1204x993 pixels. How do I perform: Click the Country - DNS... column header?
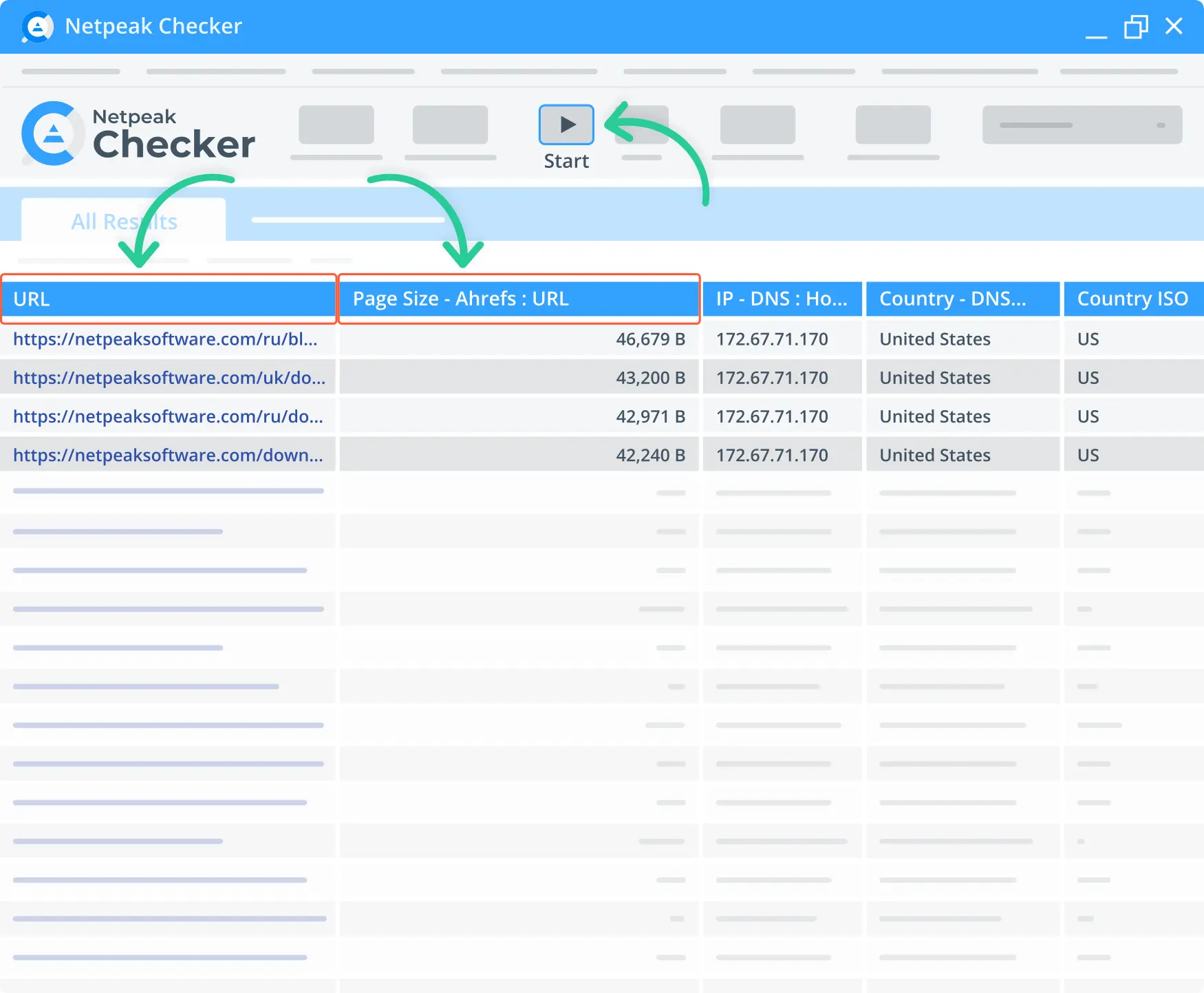click(963, 299)
